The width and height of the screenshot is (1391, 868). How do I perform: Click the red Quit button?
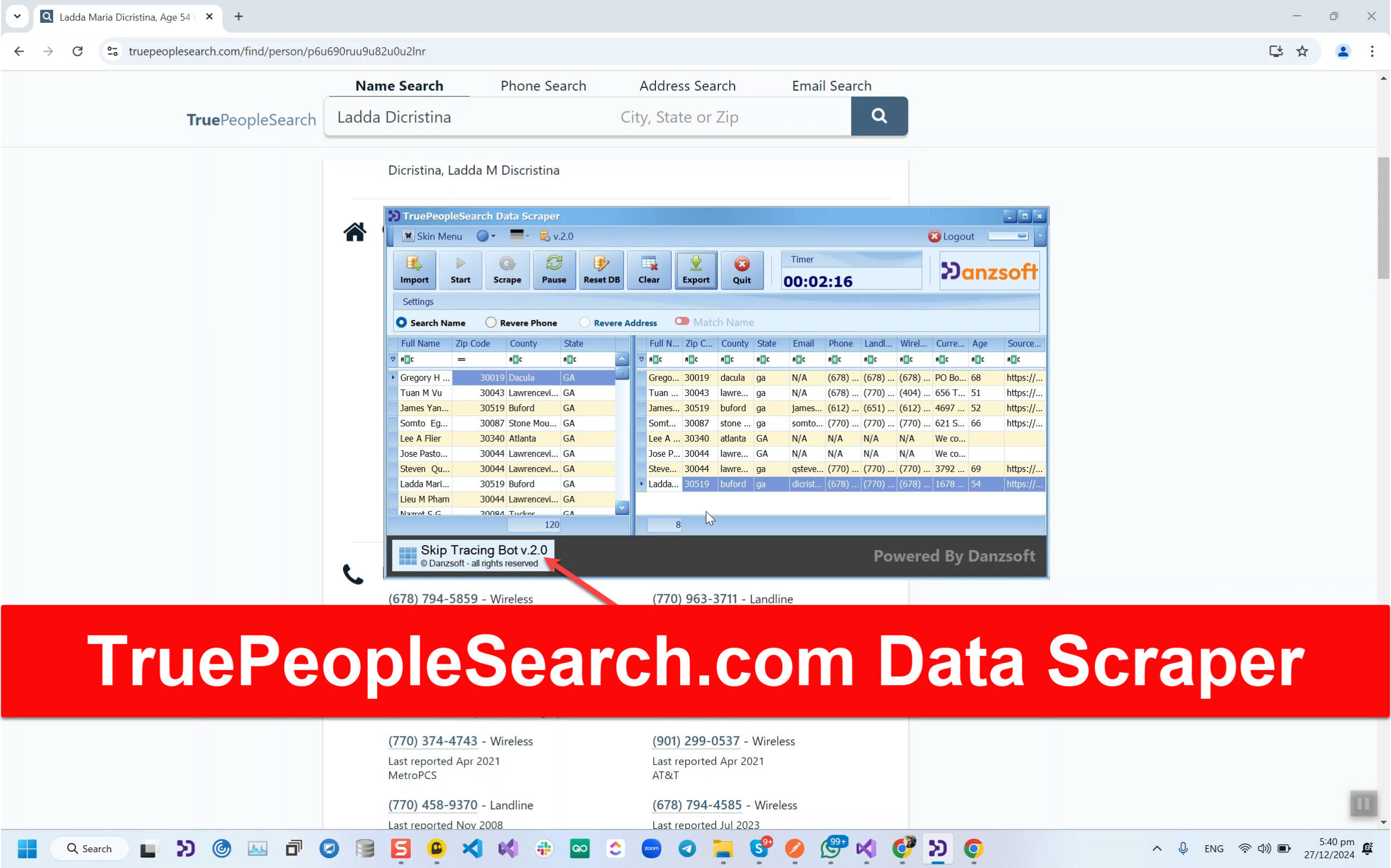pyautogui.click(x=742, y=271)
